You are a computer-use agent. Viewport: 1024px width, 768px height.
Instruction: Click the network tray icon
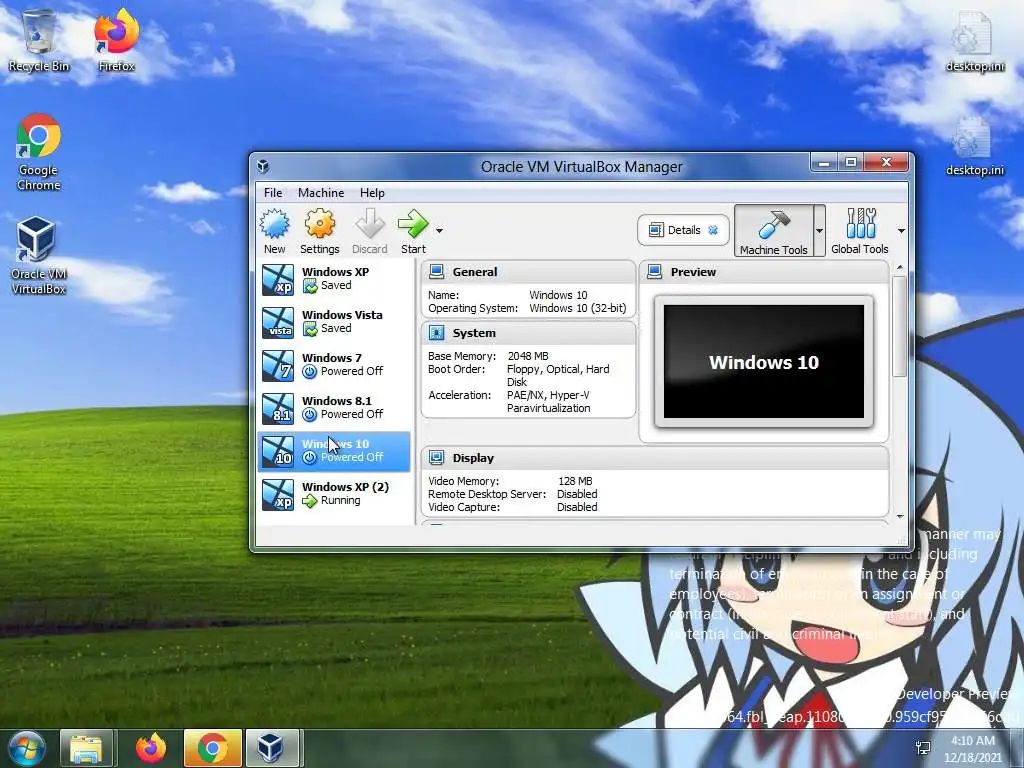pos(923,748)
